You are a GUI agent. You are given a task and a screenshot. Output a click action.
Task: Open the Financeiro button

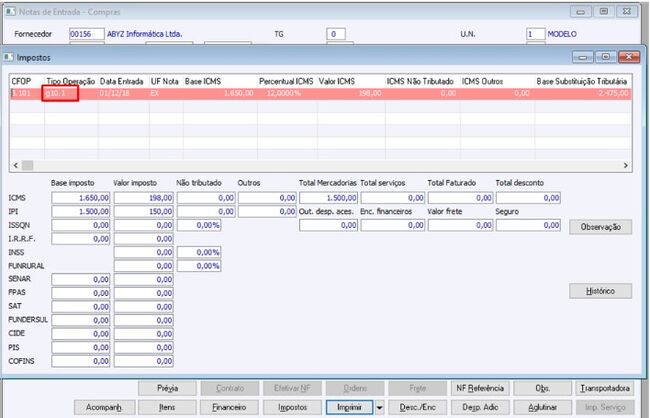[229, 407]
